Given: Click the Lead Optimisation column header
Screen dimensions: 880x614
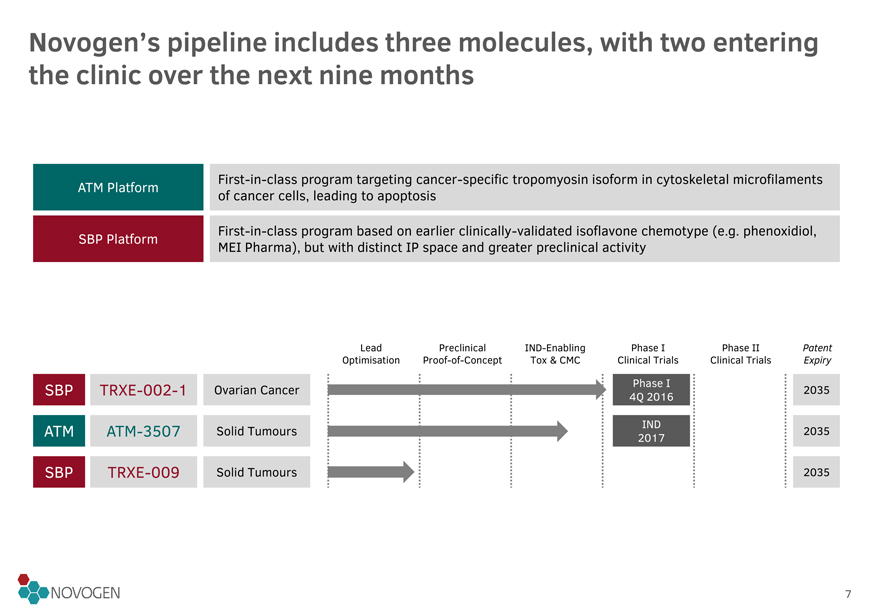Looking at the screenshot, I should click(371, 354).
